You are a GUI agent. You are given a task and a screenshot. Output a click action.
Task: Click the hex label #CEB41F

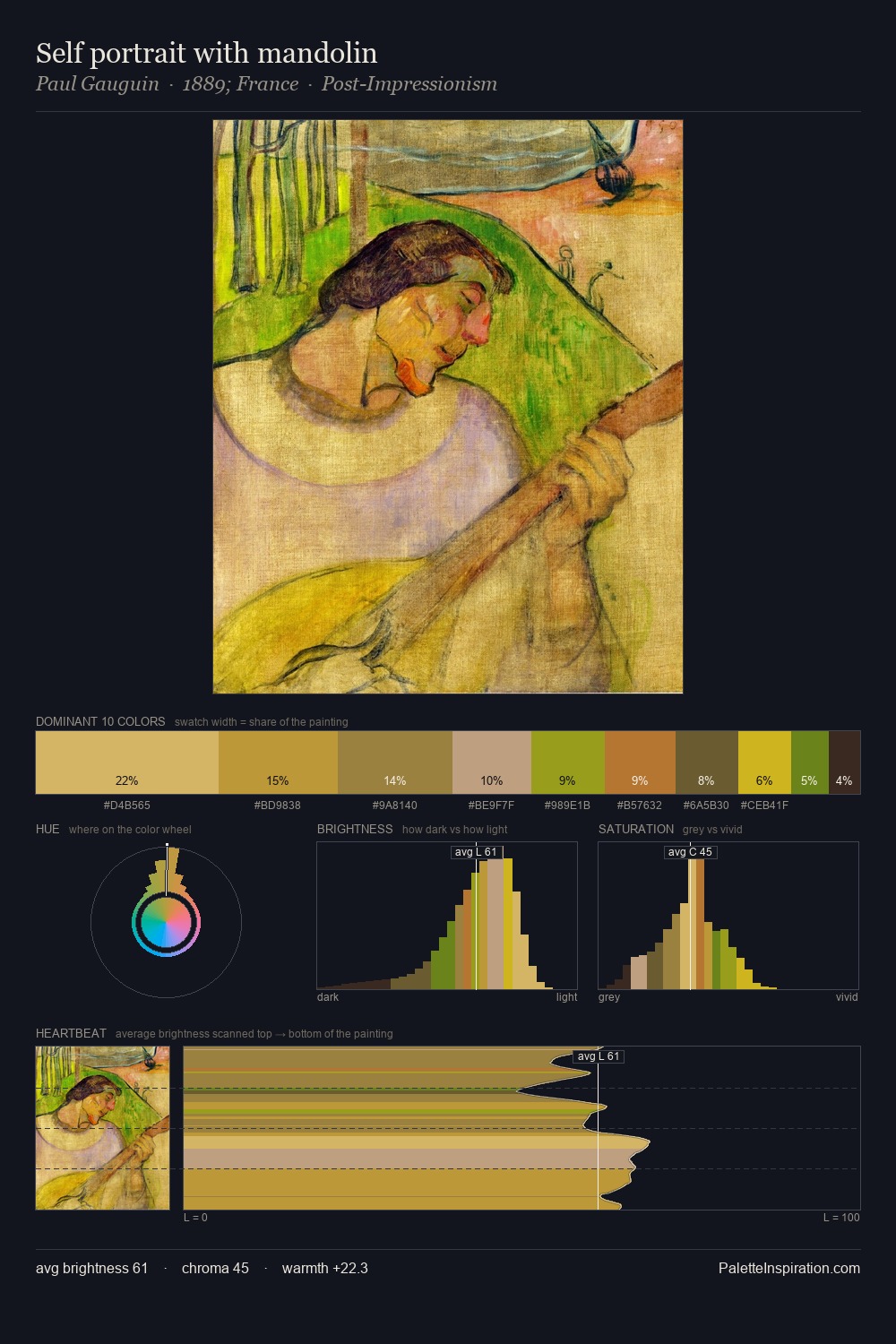point(764,806)
